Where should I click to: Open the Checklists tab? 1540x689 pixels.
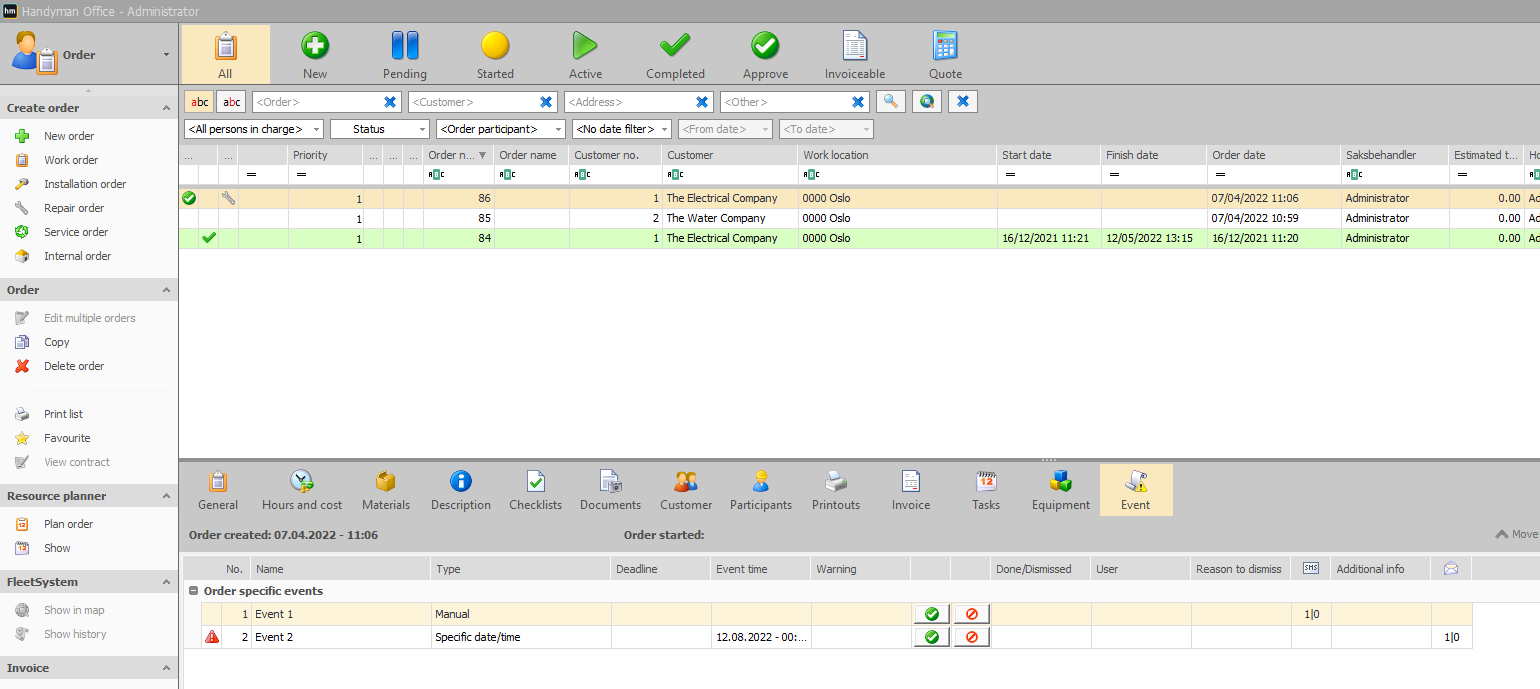535,490
